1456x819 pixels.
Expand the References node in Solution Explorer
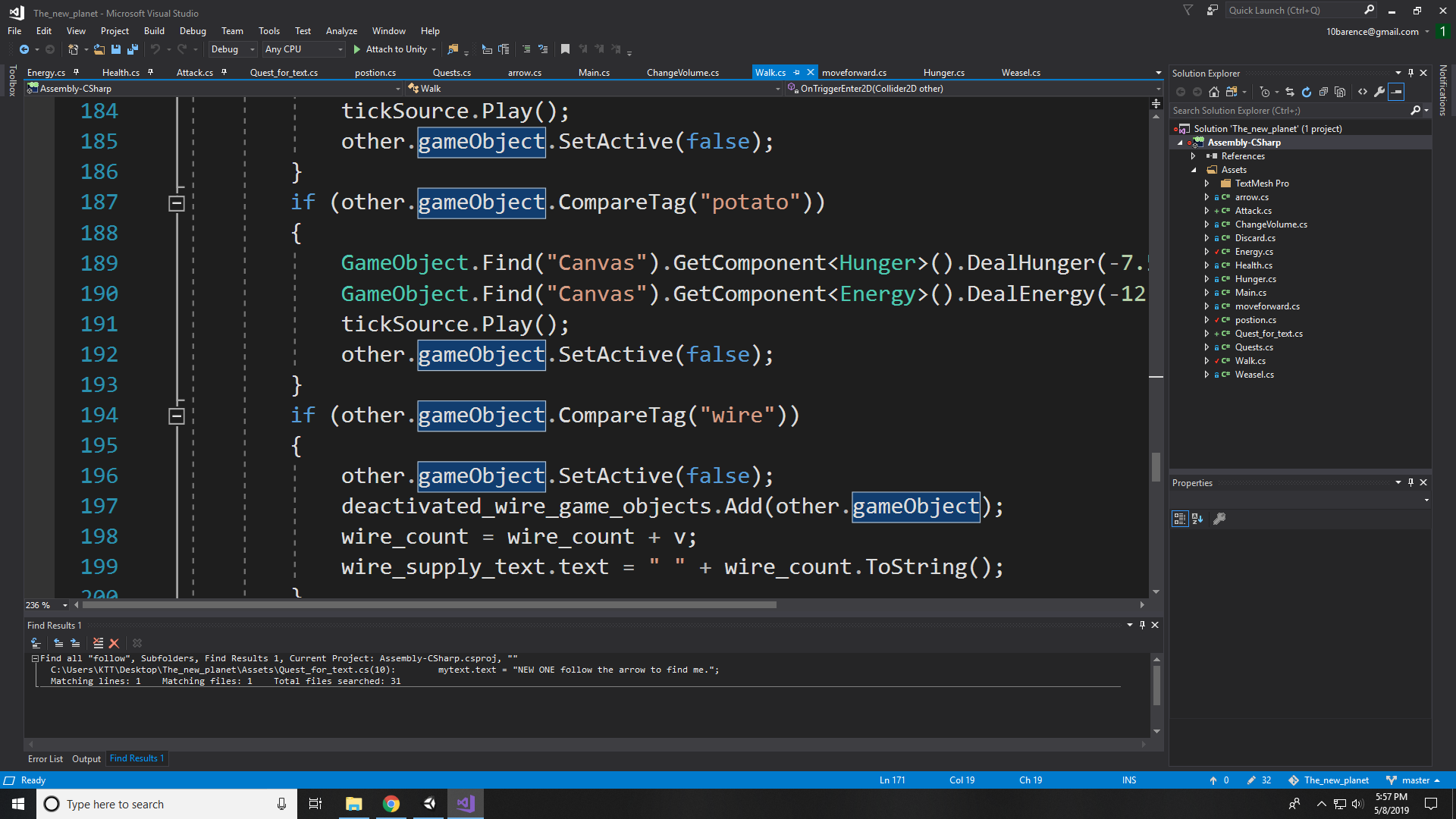coord(1193,156)
